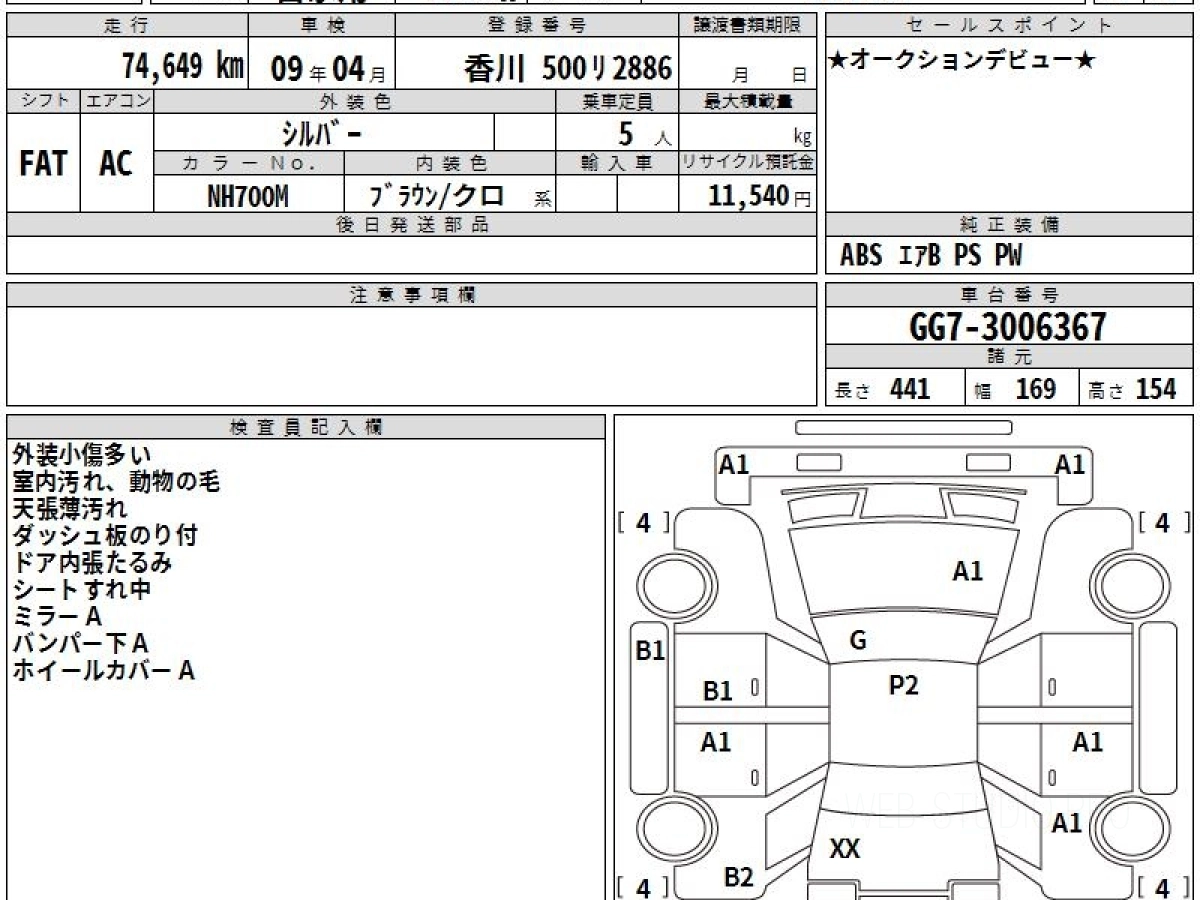
Task: Click the カラーNo. header
Action: pos(249,163)
